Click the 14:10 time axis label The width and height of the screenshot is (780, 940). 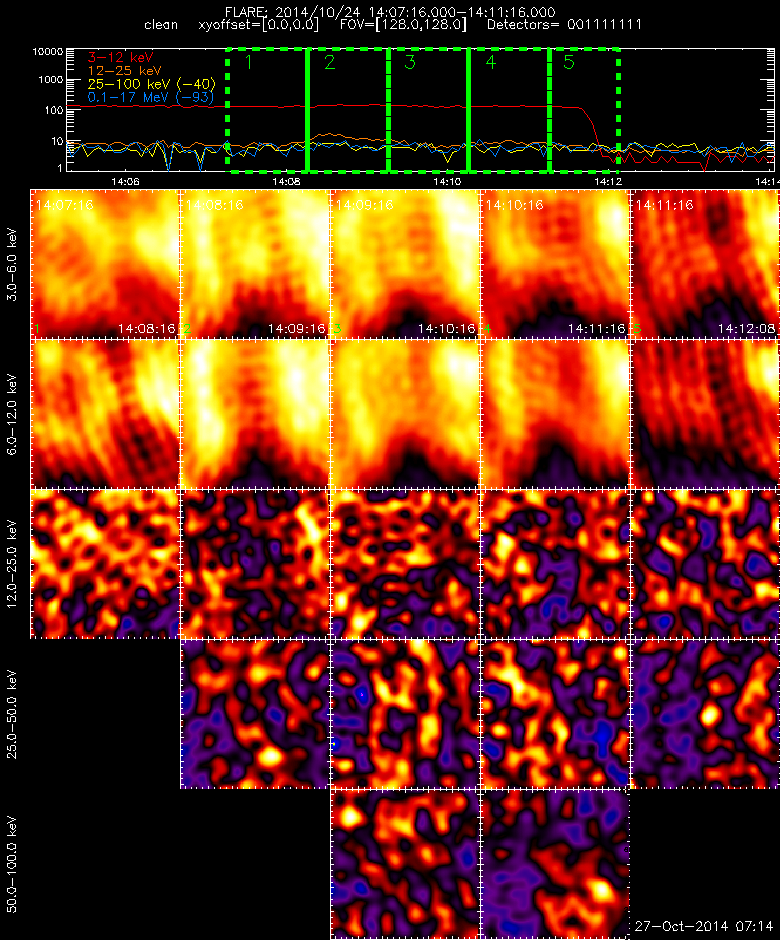click(447, 181)
